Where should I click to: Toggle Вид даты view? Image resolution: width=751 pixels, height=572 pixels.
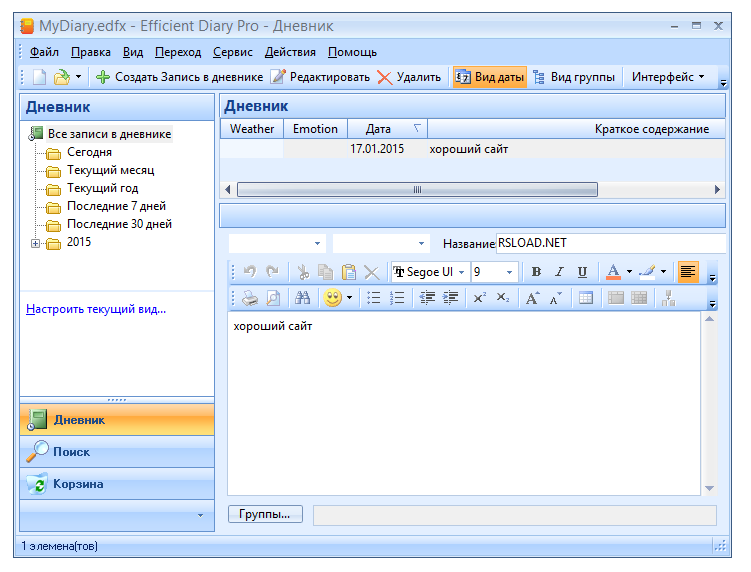pyautogui.click(x=489, y=77)
